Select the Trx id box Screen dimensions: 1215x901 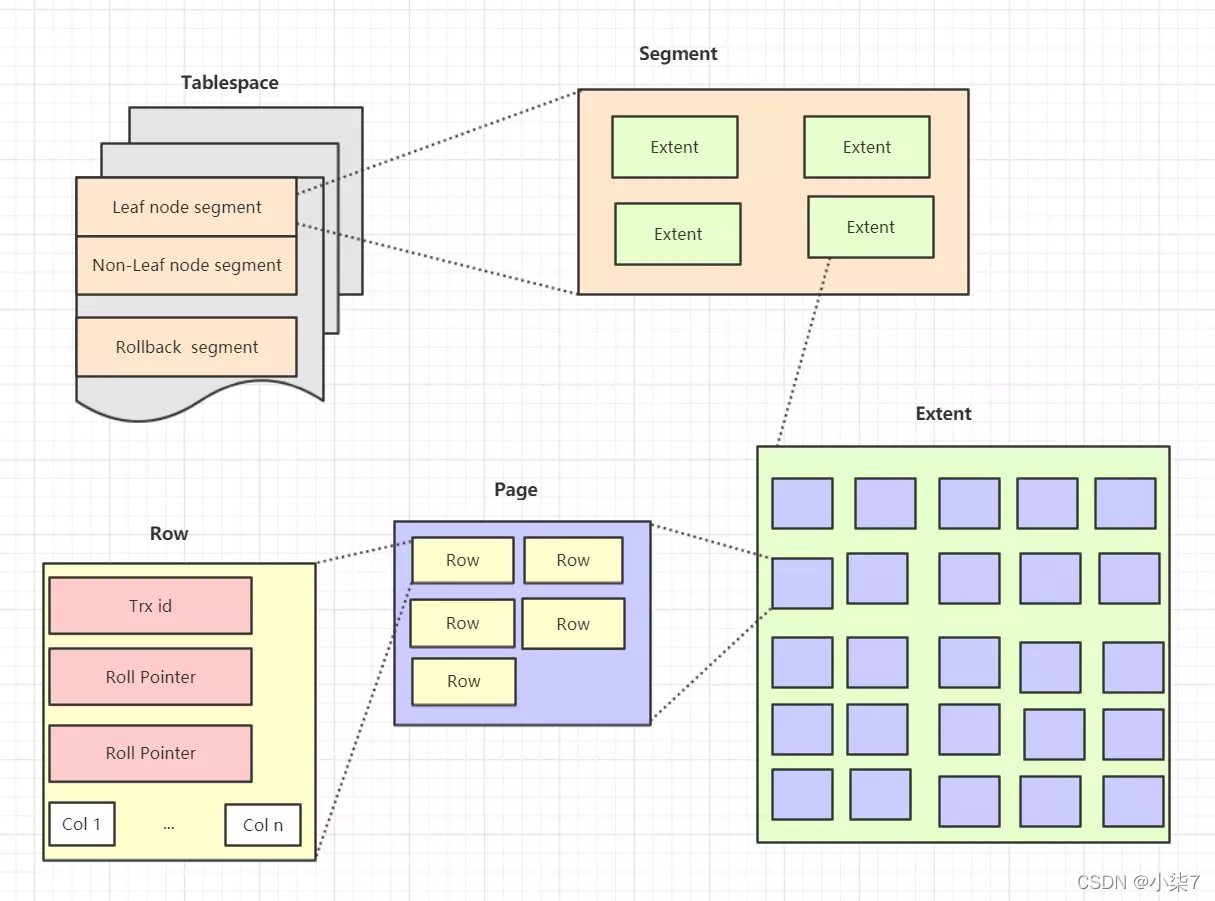coord(150,605)
